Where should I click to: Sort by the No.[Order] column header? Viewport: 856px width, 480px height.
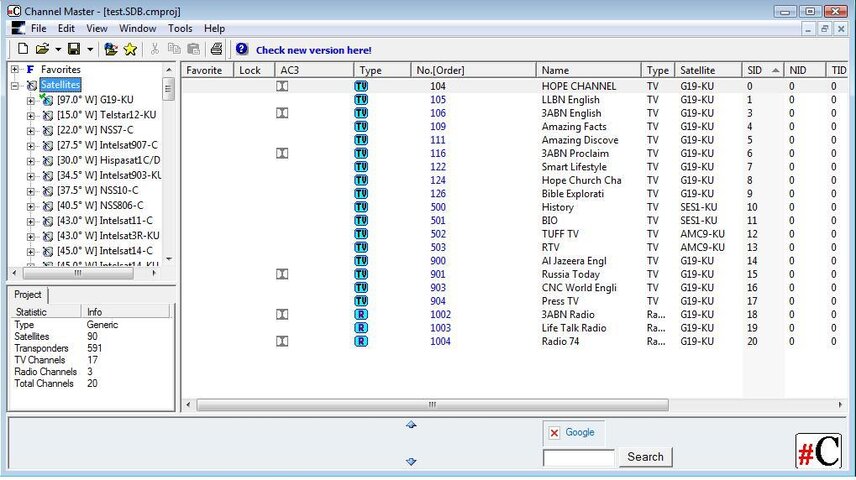pyautogui.click(x=473, y=70)
